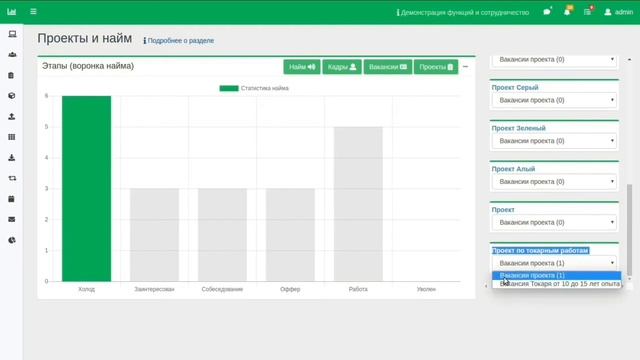Click the Оффер bar in chart

(x=290, y=235)
